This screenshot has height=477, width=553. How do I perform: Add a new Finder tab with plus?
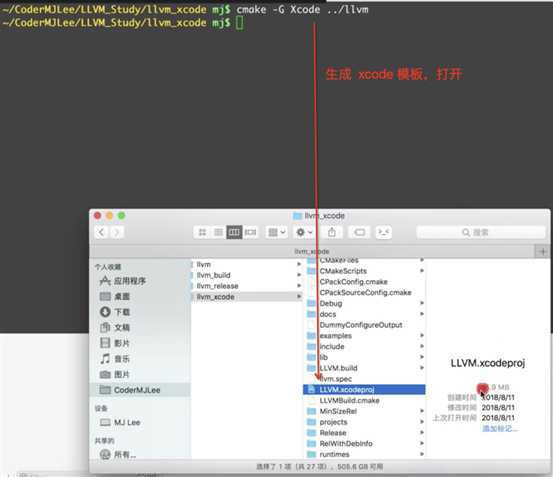pyautogui.click(x=543, y=252)
